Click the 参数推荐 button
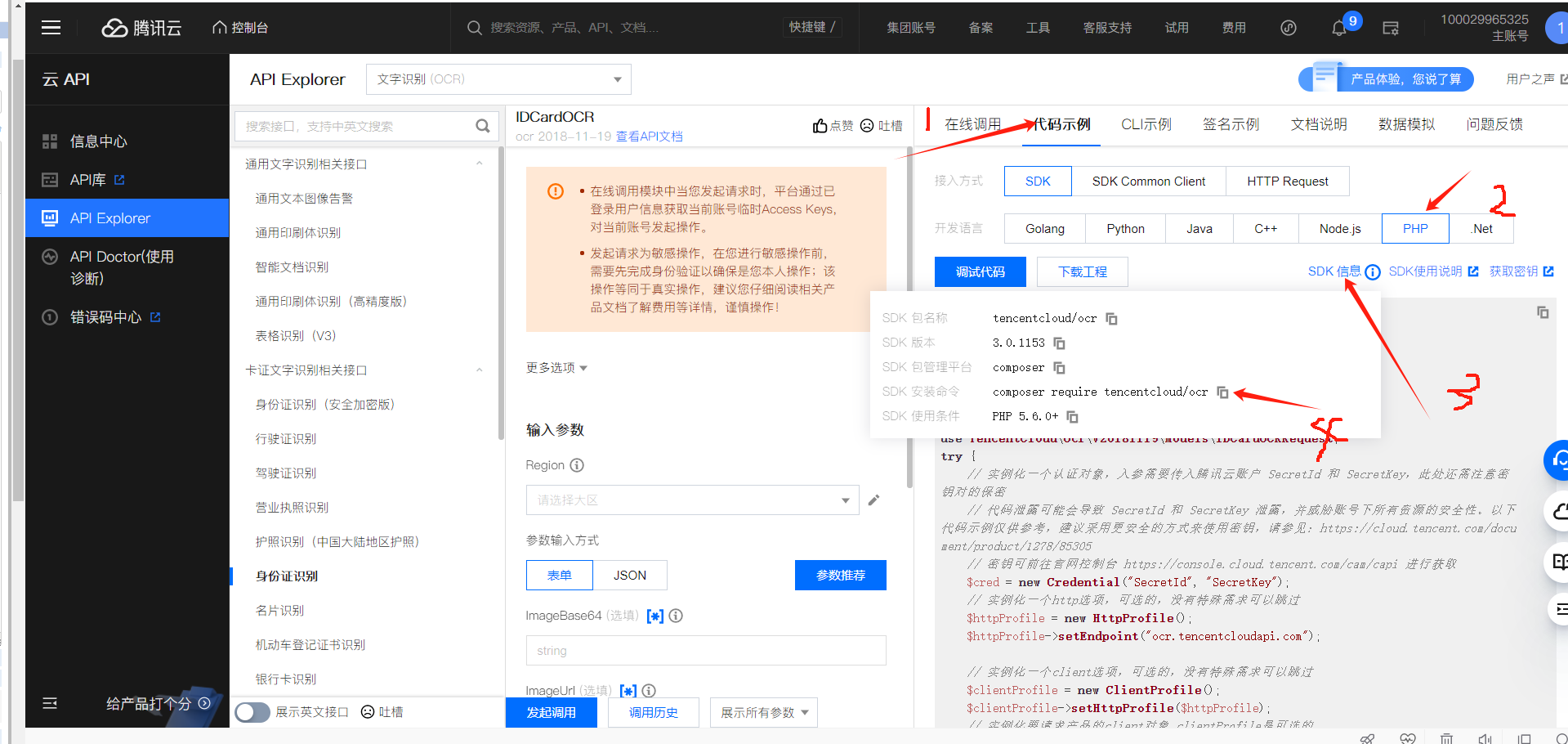Image resolution: width=1568 pixels, height=744 pixels. tap(841, 576)
